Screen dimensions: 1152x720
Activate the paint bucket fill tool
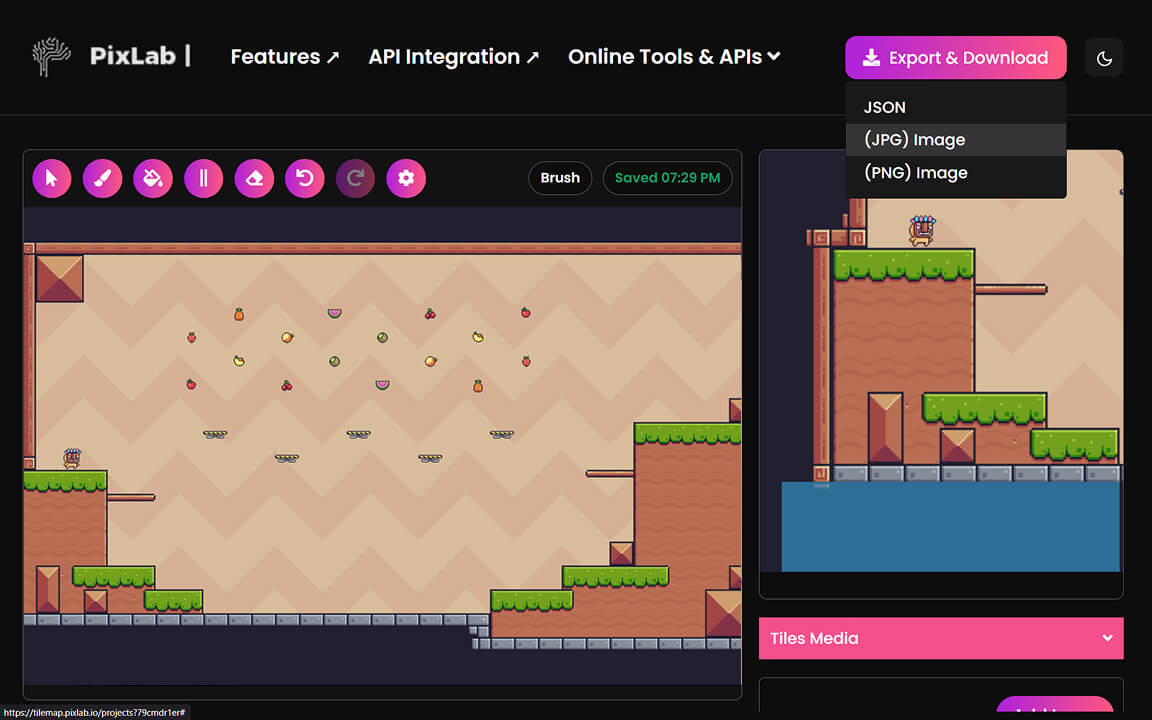tap(153, 178)
